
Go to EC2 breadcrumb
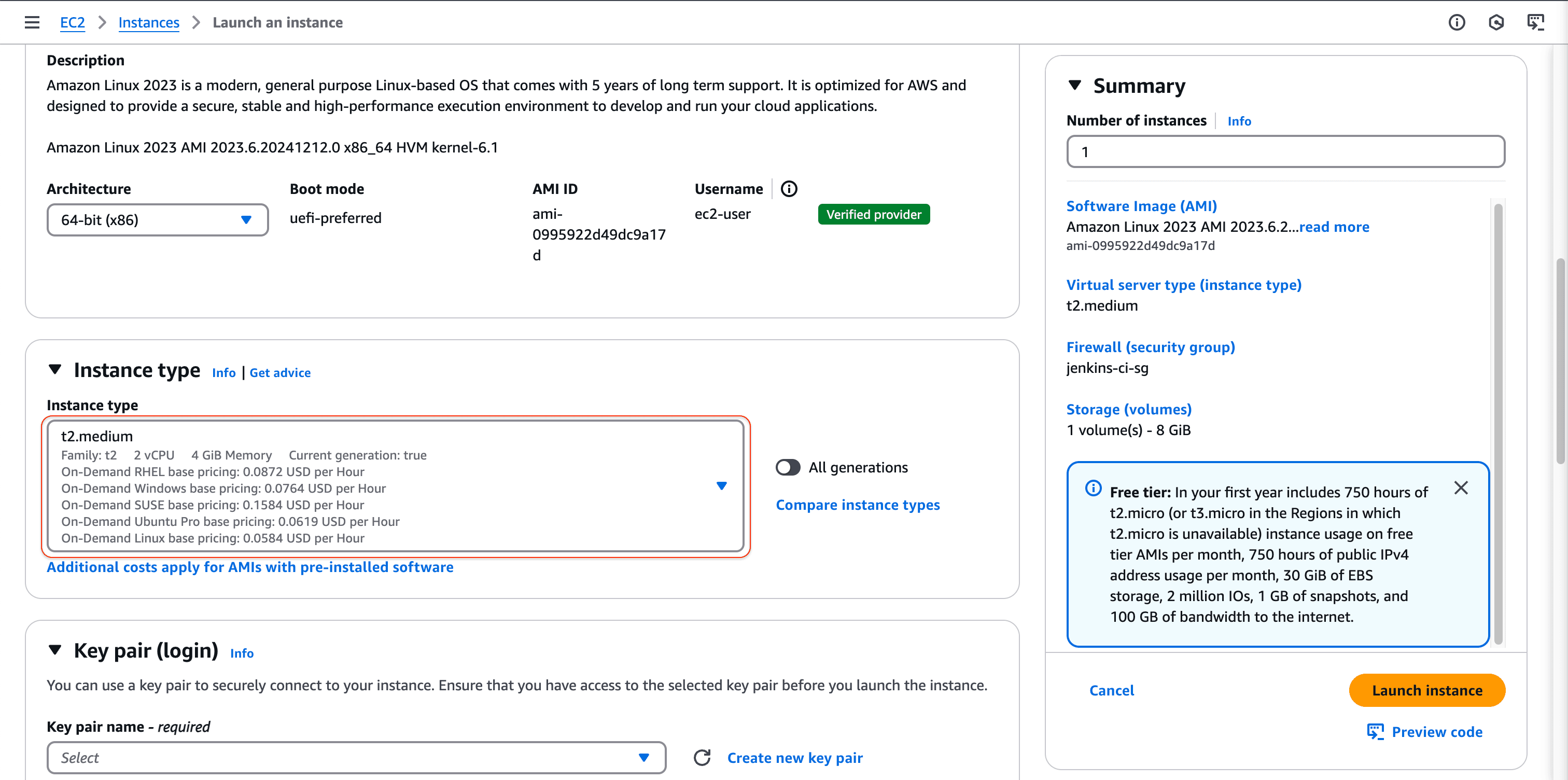point(72,22)
